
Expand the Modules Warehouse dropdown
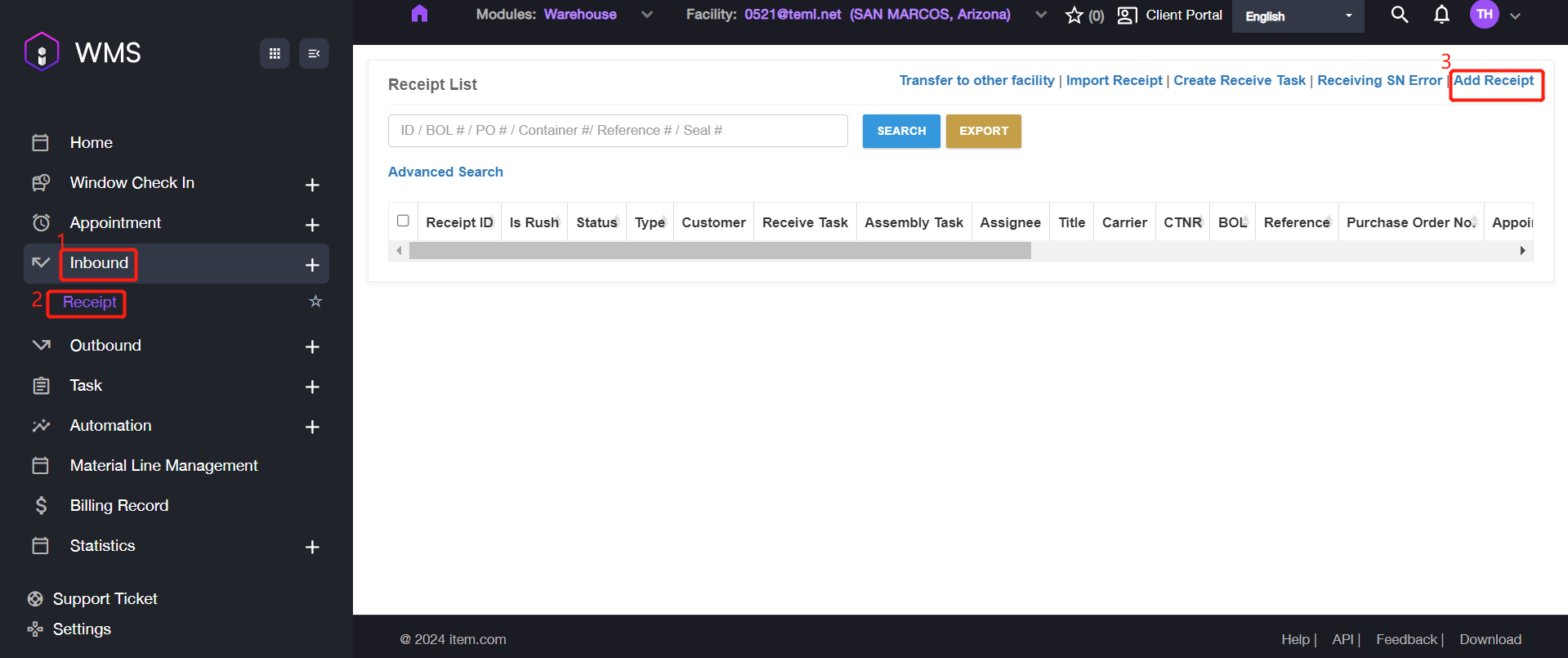click(x=646, y=15)
